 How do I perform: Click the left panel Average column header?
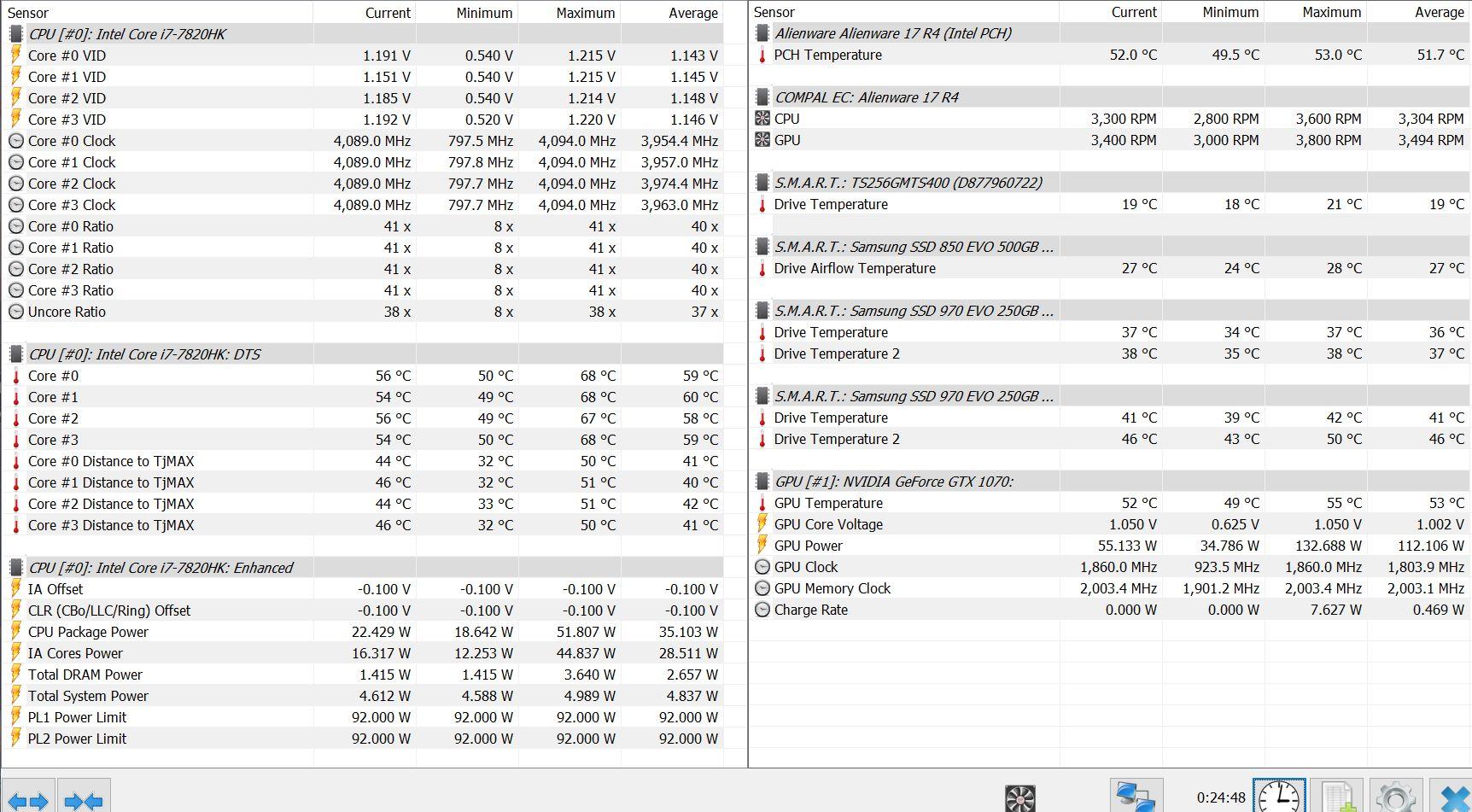672,12
